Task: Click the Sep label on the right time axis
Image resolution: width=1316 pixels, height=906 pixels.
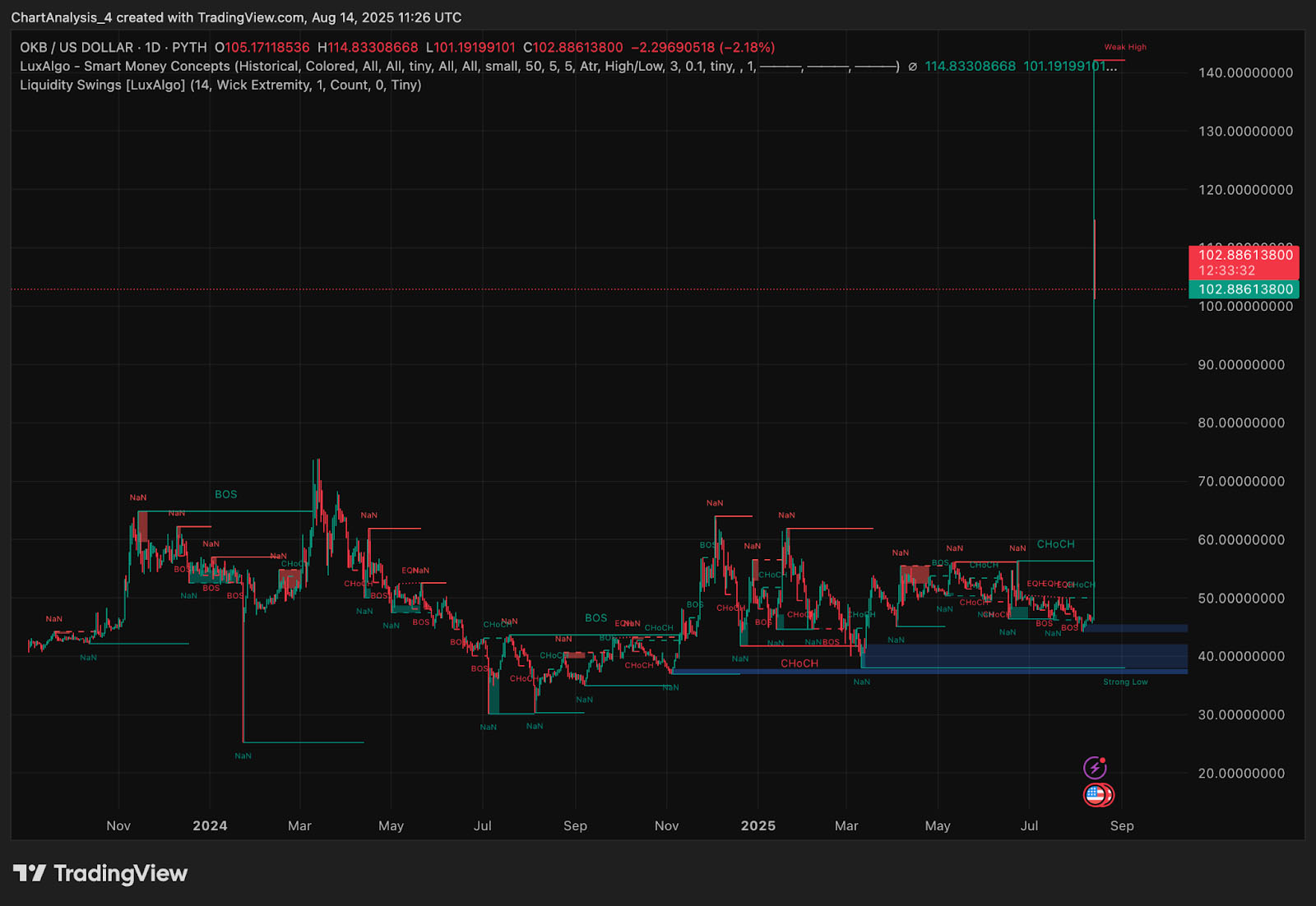Action: coord(1122,825)
